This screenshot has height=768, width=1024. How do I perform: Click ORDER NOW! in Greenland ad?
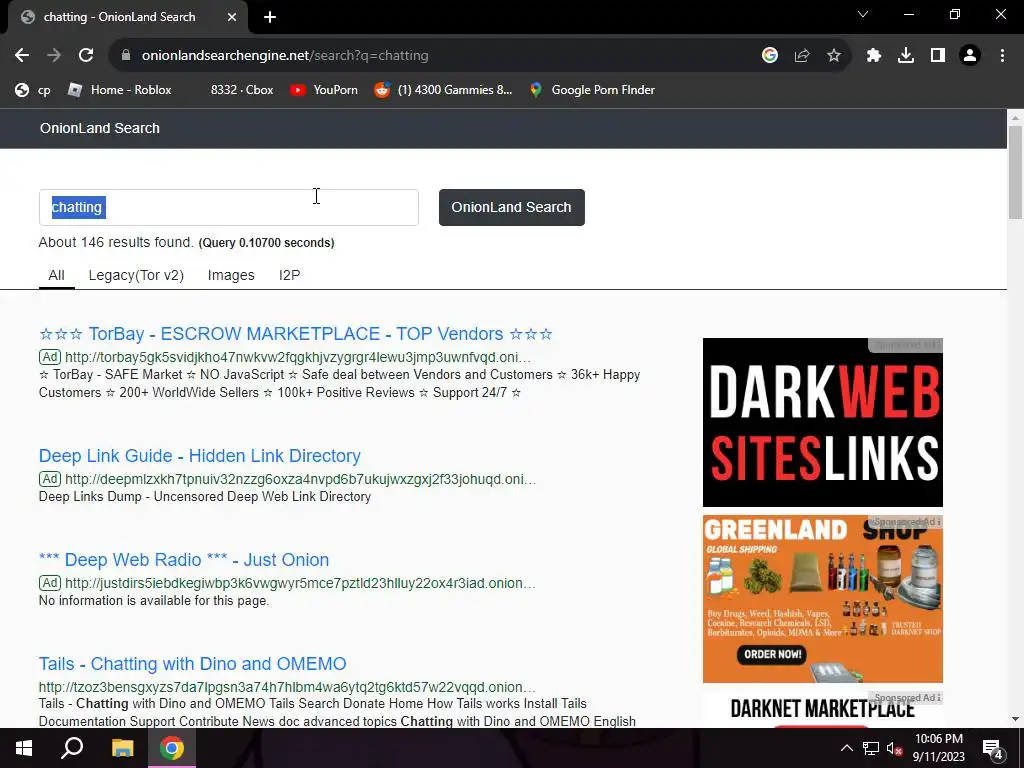point(773,654)
